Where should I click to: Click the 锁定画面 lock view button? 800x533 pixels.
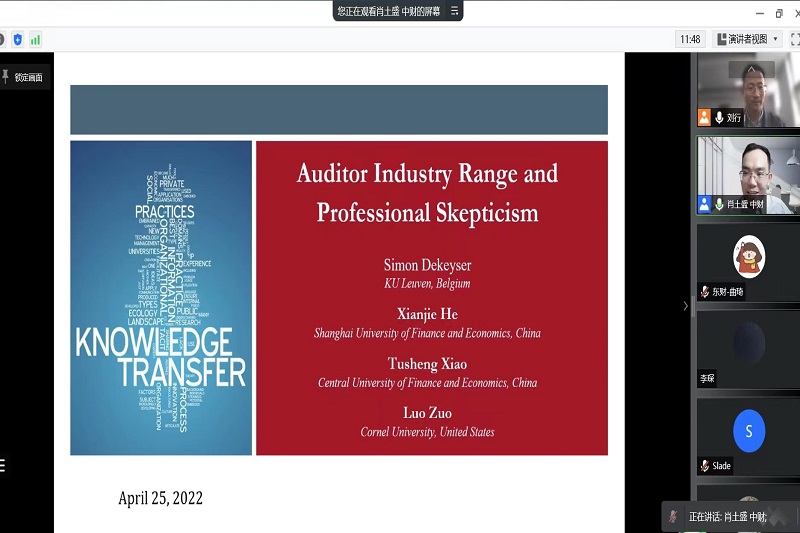24,77
